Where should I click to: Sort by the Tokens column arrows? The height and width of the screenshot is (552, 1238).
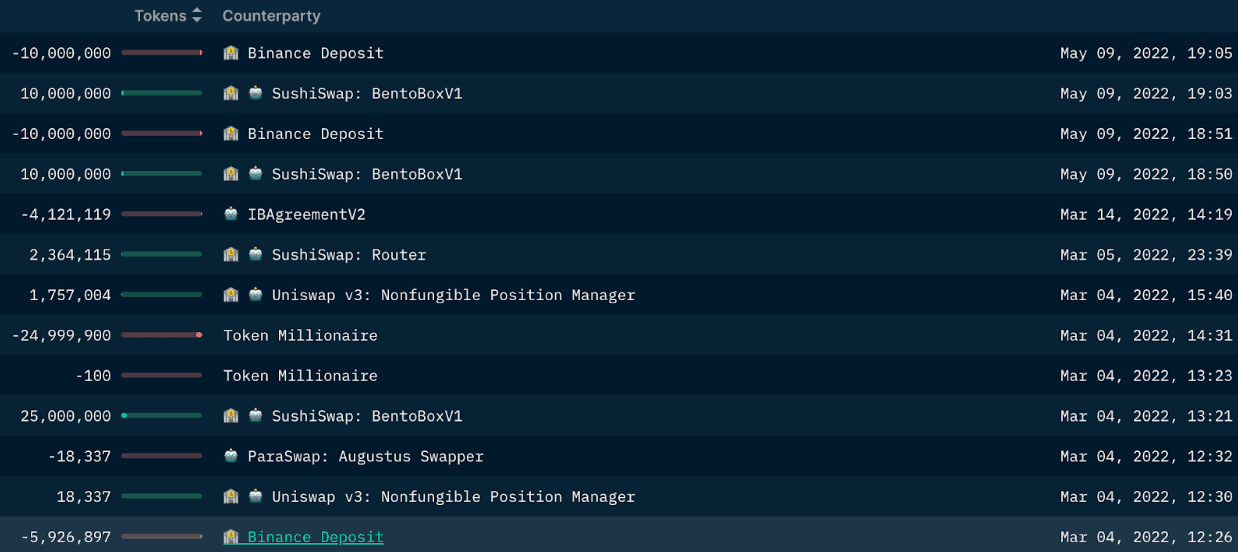tap(197, 15)
